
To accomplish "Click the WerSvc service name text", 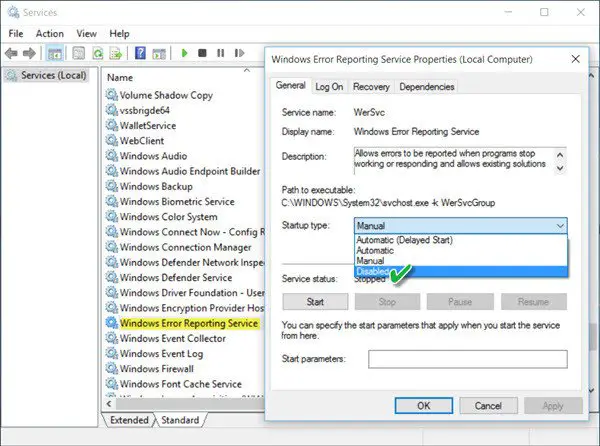I will pyautogui.click(x=369, y=112).
